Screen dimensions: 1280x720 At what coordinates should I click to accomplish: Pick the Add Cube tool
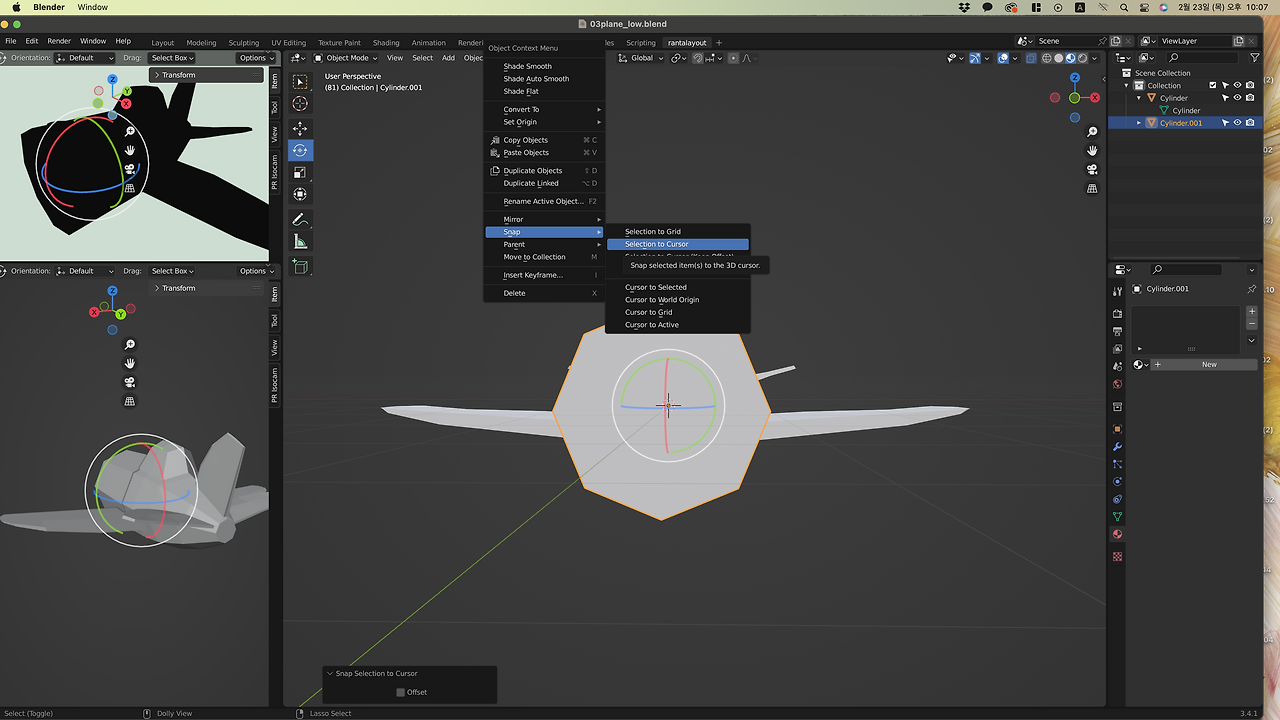point(300,267)
